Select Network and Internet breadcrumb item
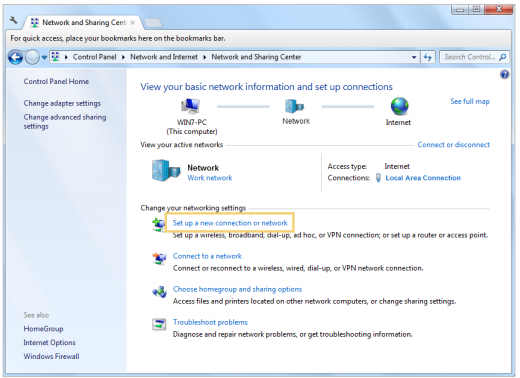Screen dimensions: 520x378 (x=164, y=57)
